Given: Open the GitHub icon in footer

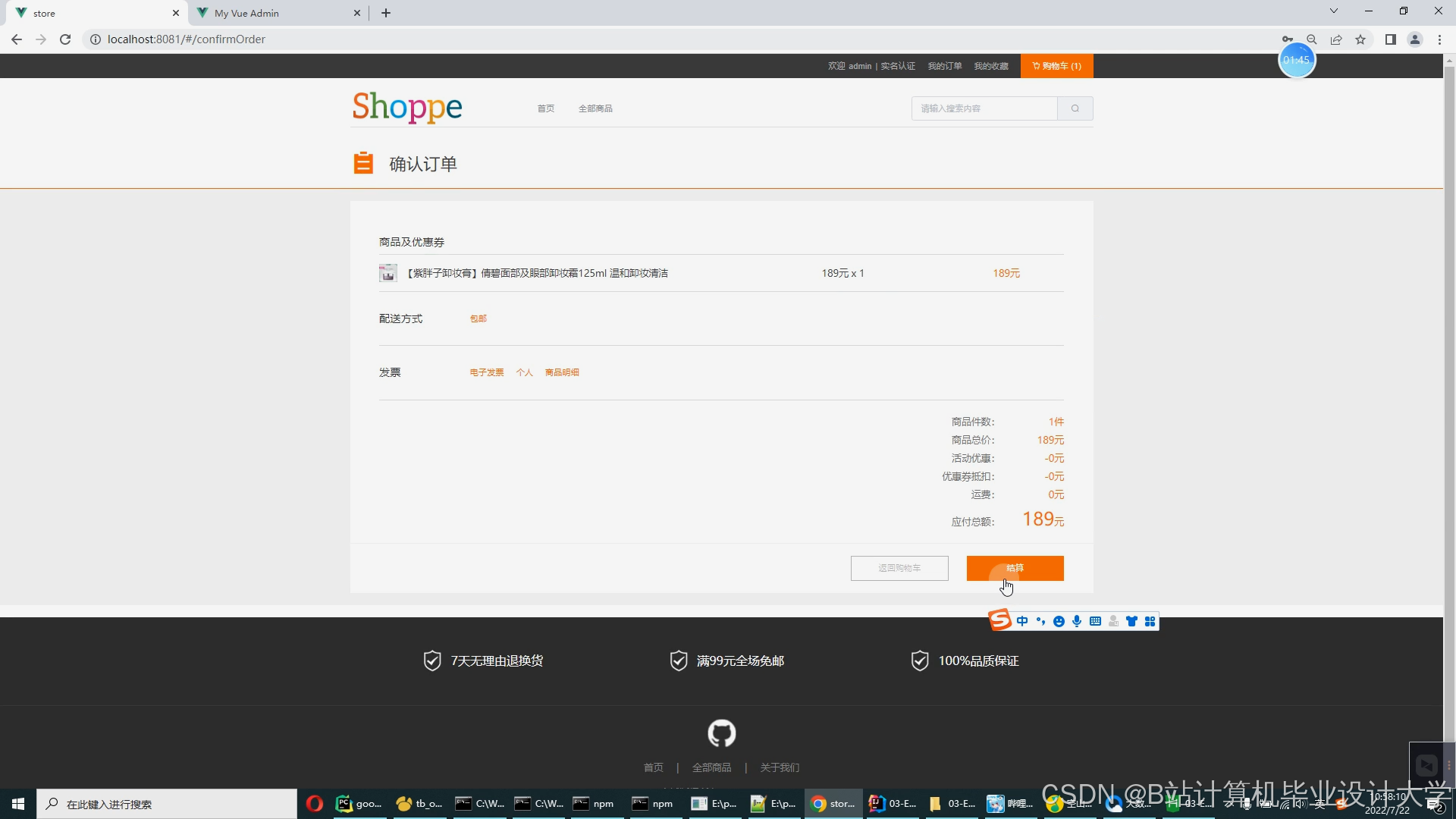Looking at the screenshot, I should point(721,733).
